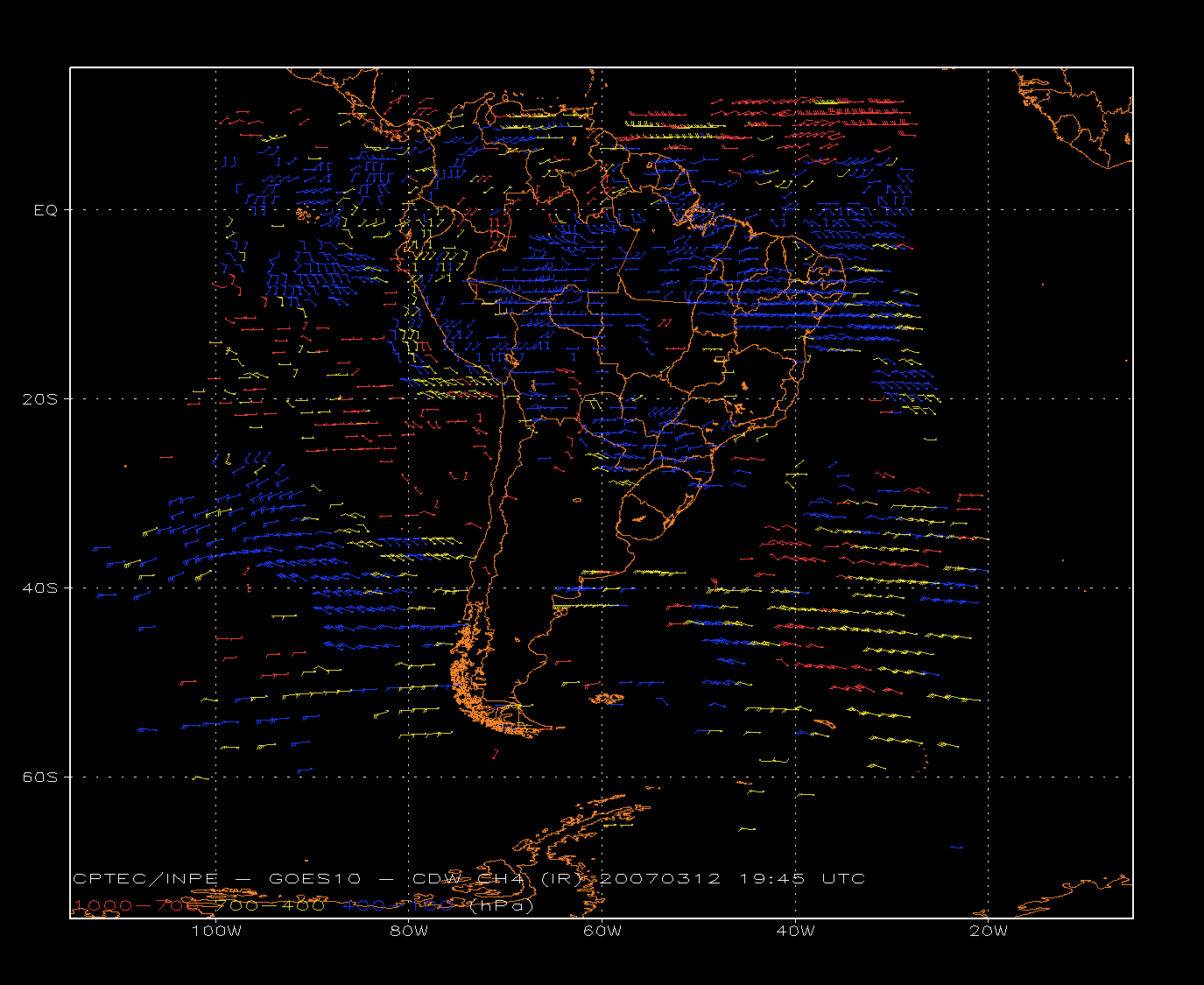Click the 100W longitude label
Viewport: 1204px width, 985px height.
216,931
